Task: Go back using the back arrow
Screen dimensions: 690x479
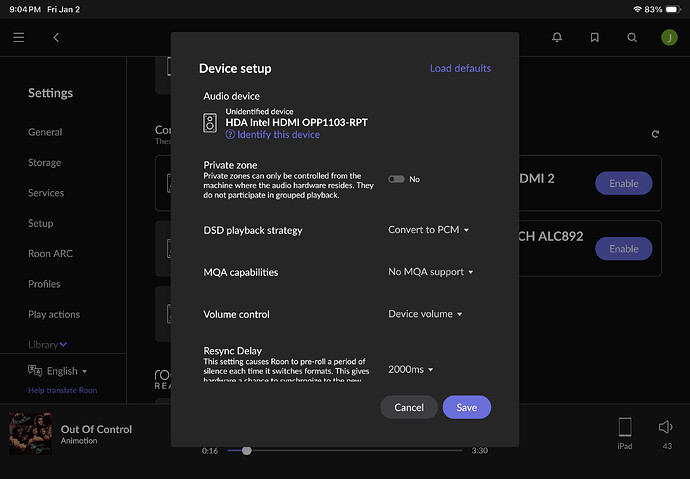Action: (56, 37)
